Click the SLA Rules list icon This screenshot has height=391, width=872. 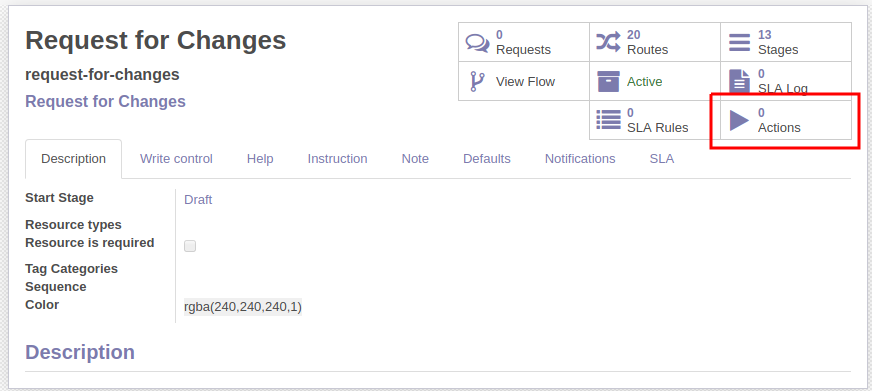[x=608, y=120]
